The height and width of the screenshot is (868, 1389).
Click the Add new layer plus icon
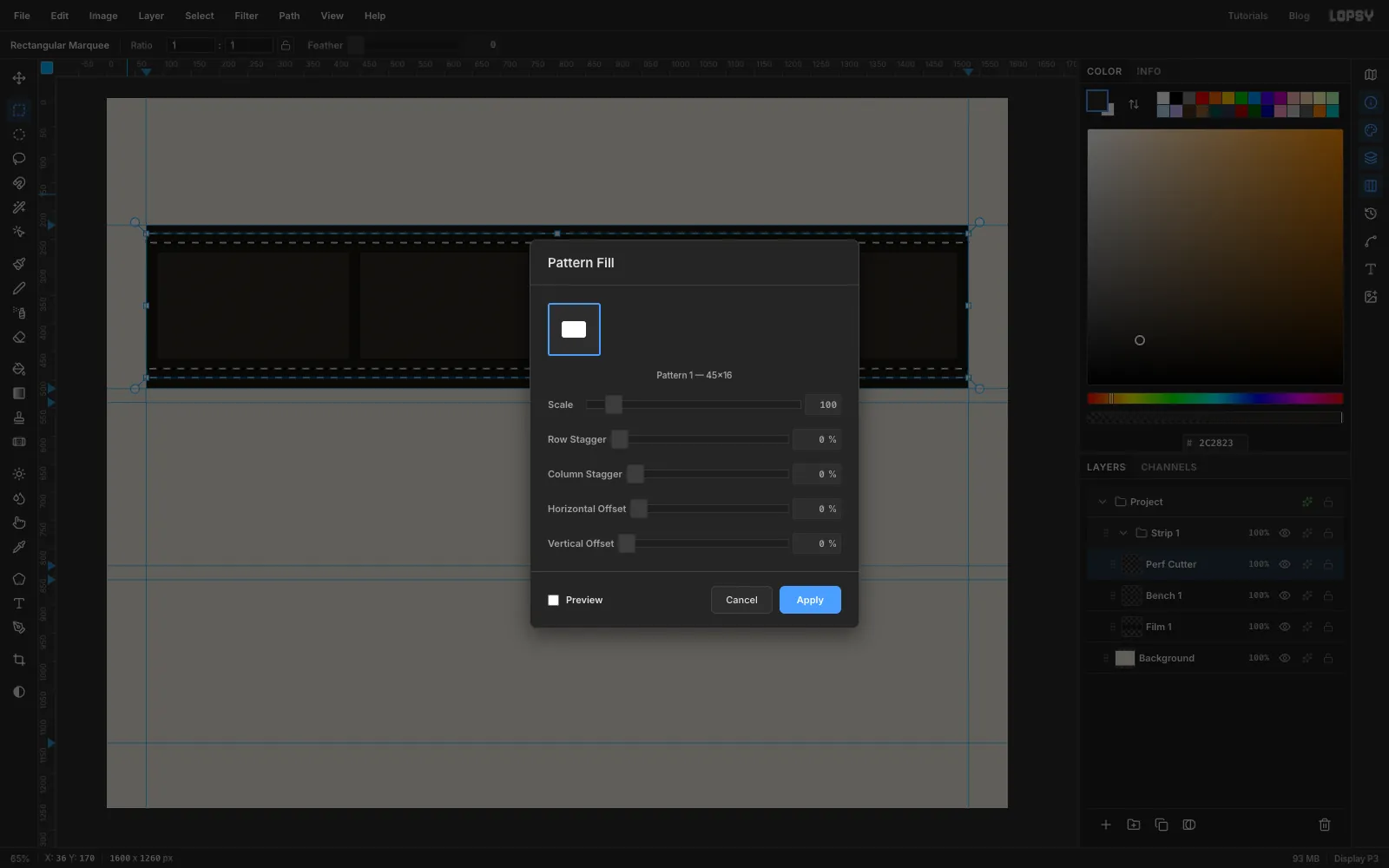pos(1106,825)
